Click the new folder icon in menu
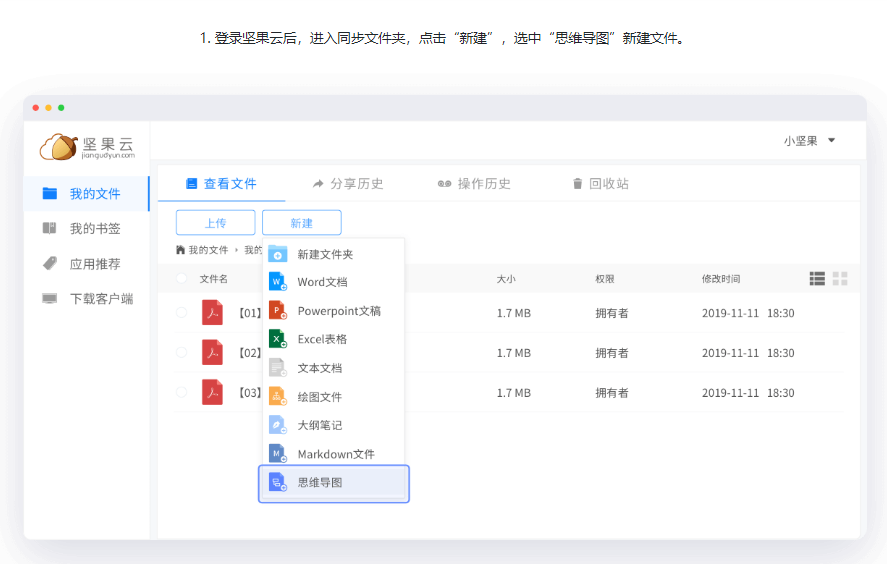Viewport: 887px width, 564px height. tap(278, 254)
